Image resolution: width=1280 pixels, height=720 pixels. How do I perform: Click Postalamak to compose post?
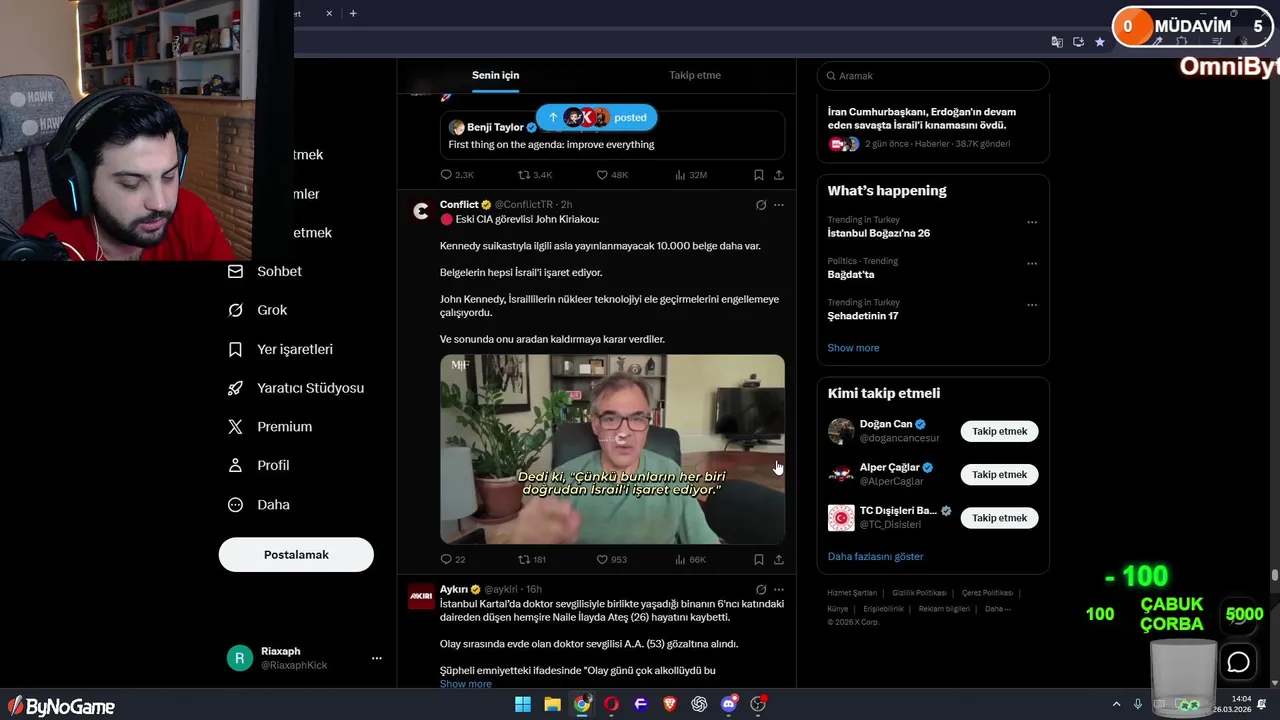pos(296,555)
